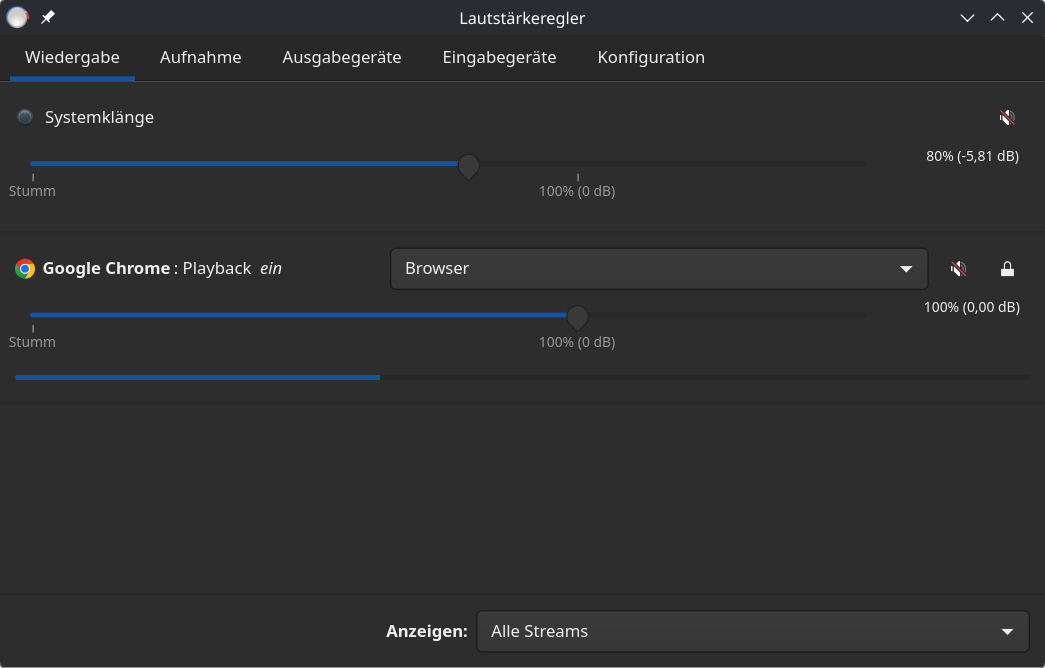Open the Ausgabegeräte tab
Image resolution: width=1045 pixels, height=668 pixels.
pos(342,57)
